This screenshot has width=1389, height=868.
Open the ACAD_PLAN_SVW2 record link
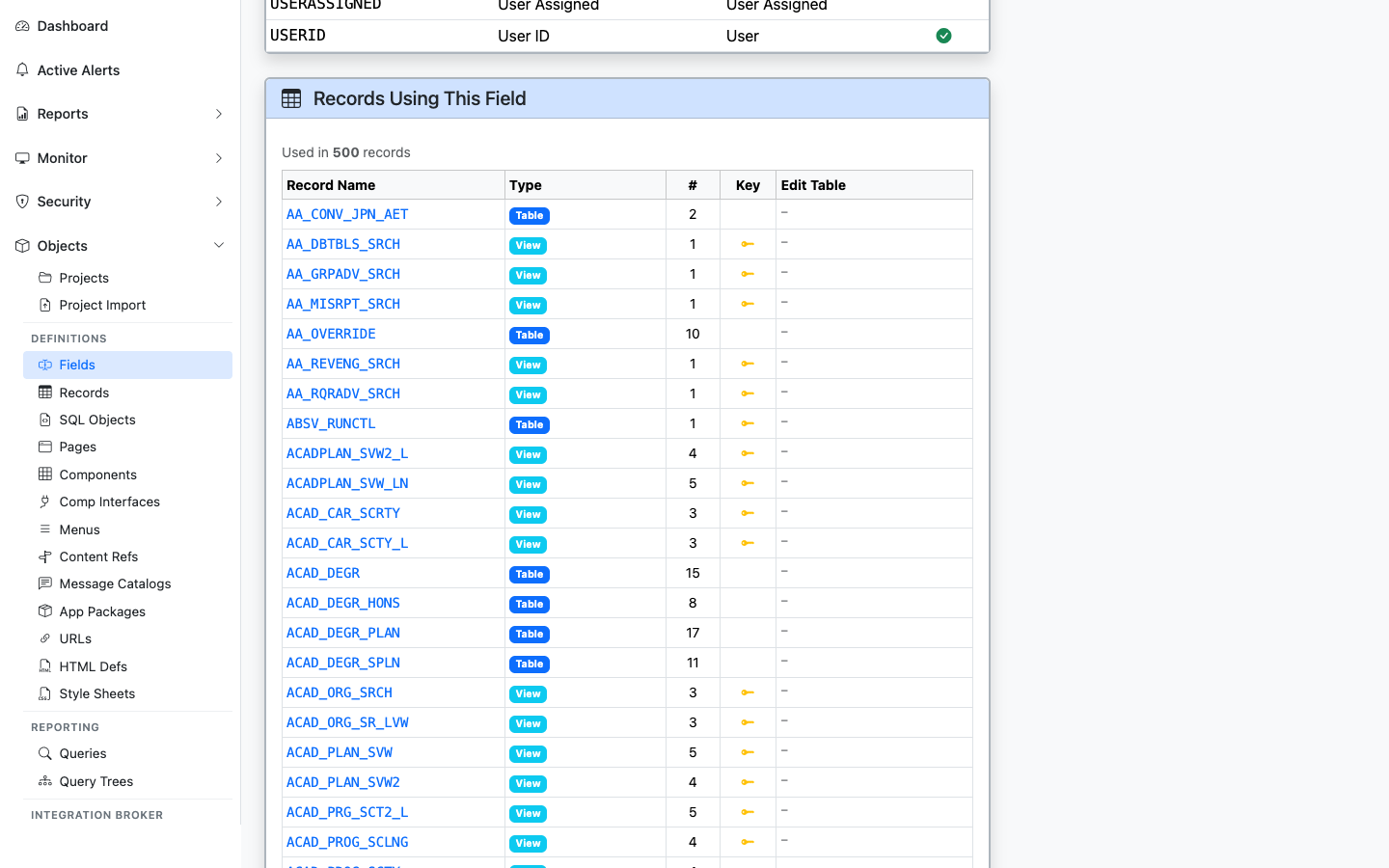(343, 782)
